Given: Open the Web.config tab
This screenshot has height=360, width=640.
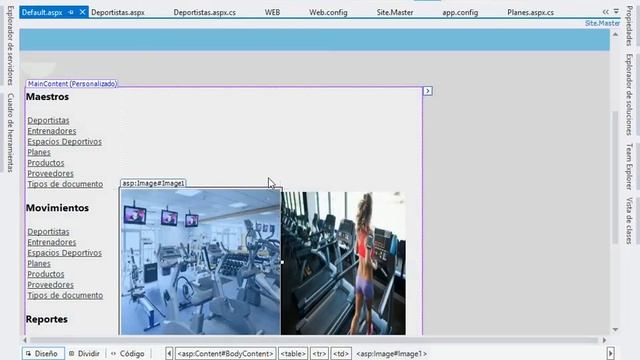Looking at the screenshot, I should tap(328, 12).
